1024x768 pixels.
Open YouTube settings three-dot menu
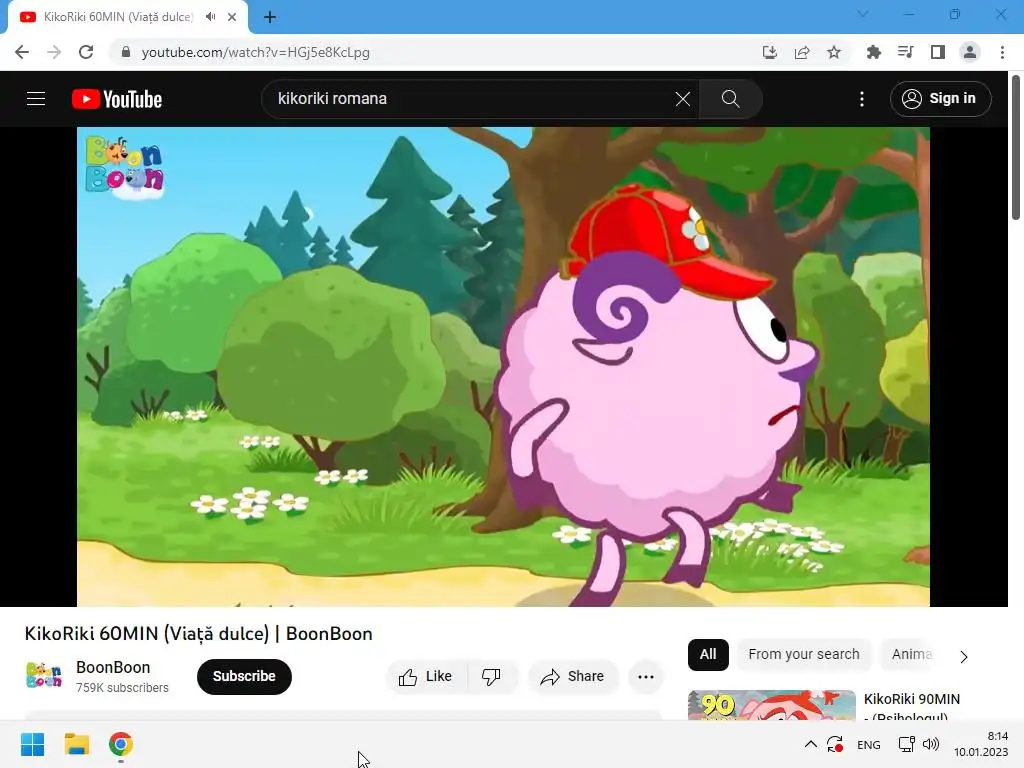point(862,99)
